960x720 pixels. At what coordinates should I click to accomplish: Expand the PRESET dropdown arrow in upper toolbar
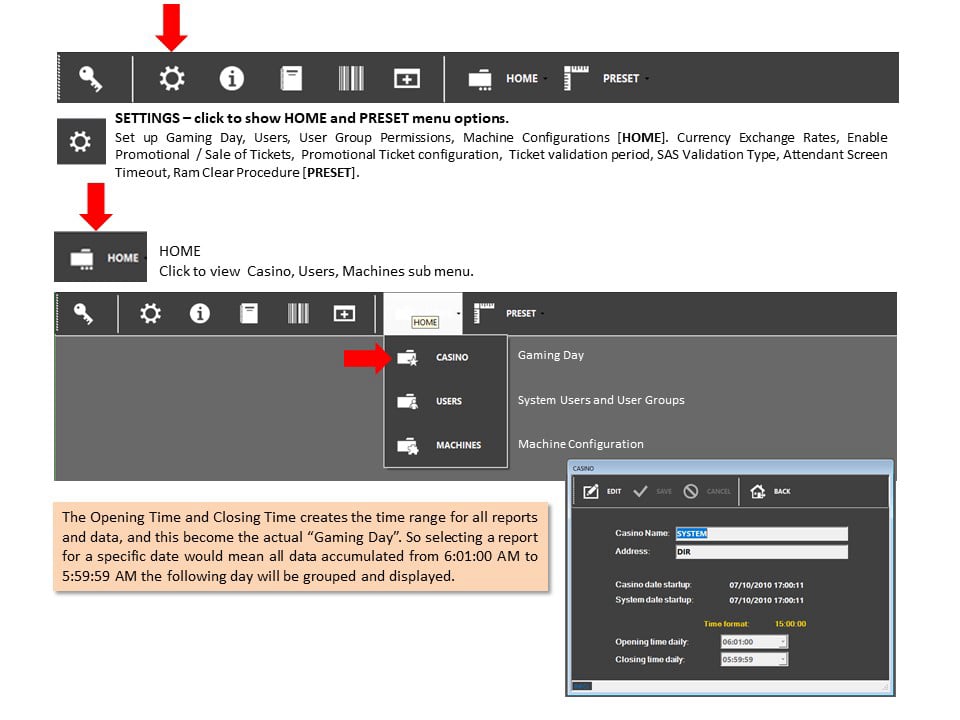[x=647, y=78]
